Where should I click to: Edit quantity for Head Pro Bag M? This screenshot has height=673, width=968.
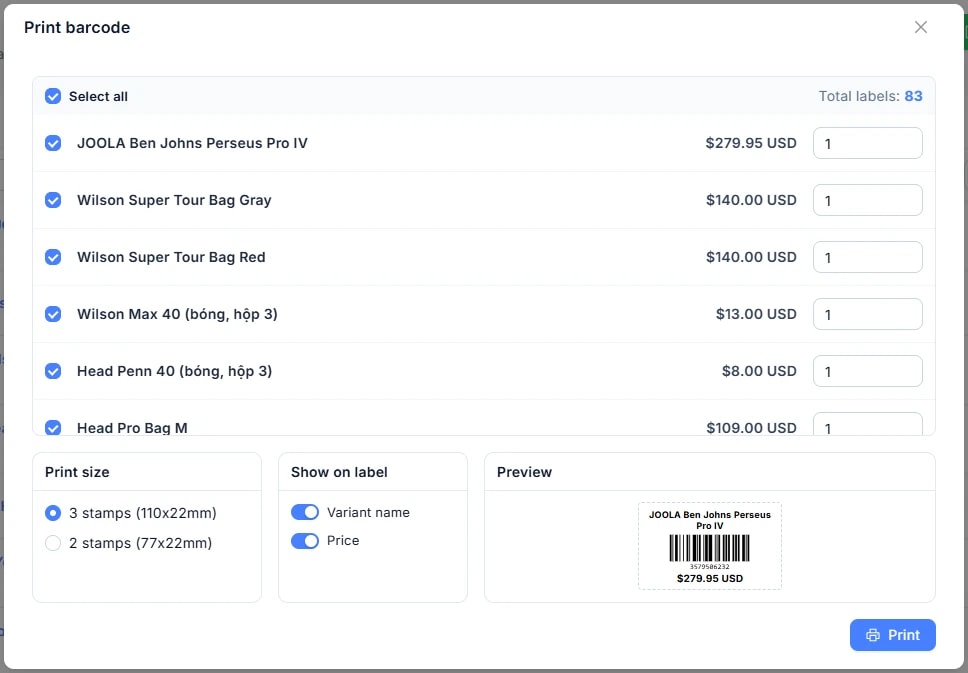click(867, 425)
